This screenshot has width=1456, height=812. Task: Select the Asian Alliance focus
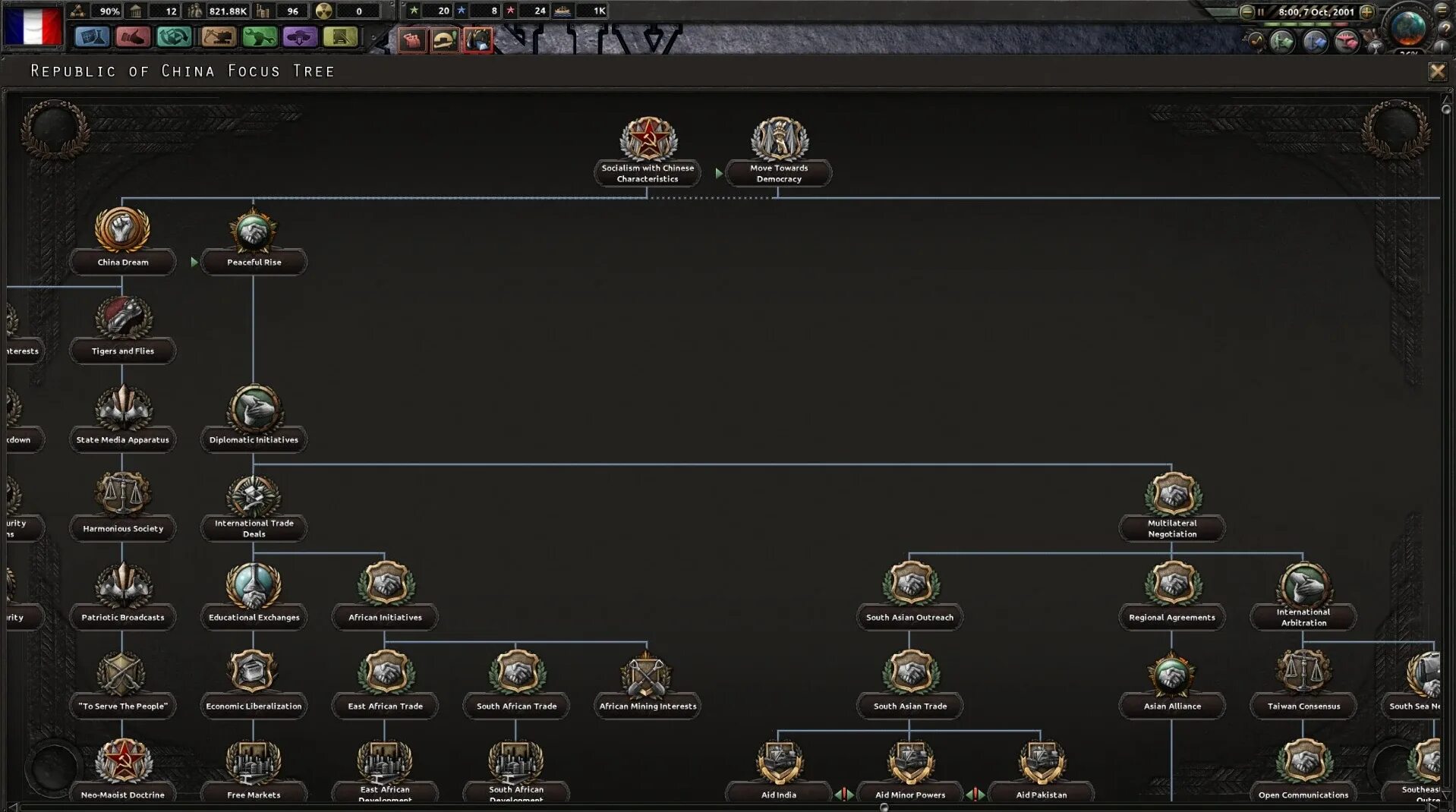click(x=1172, y=684)
